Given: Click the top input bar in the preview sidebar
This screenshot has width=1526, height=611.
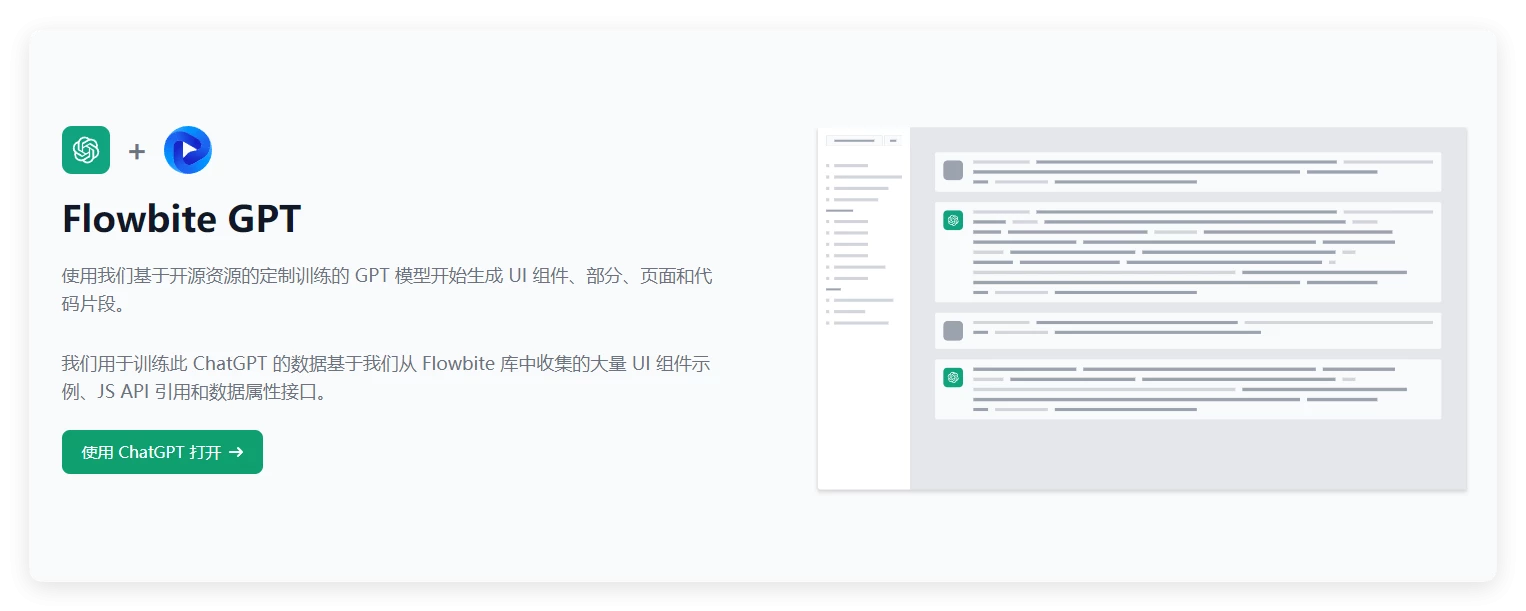Looking at the screenshot, I should point(853,141).
